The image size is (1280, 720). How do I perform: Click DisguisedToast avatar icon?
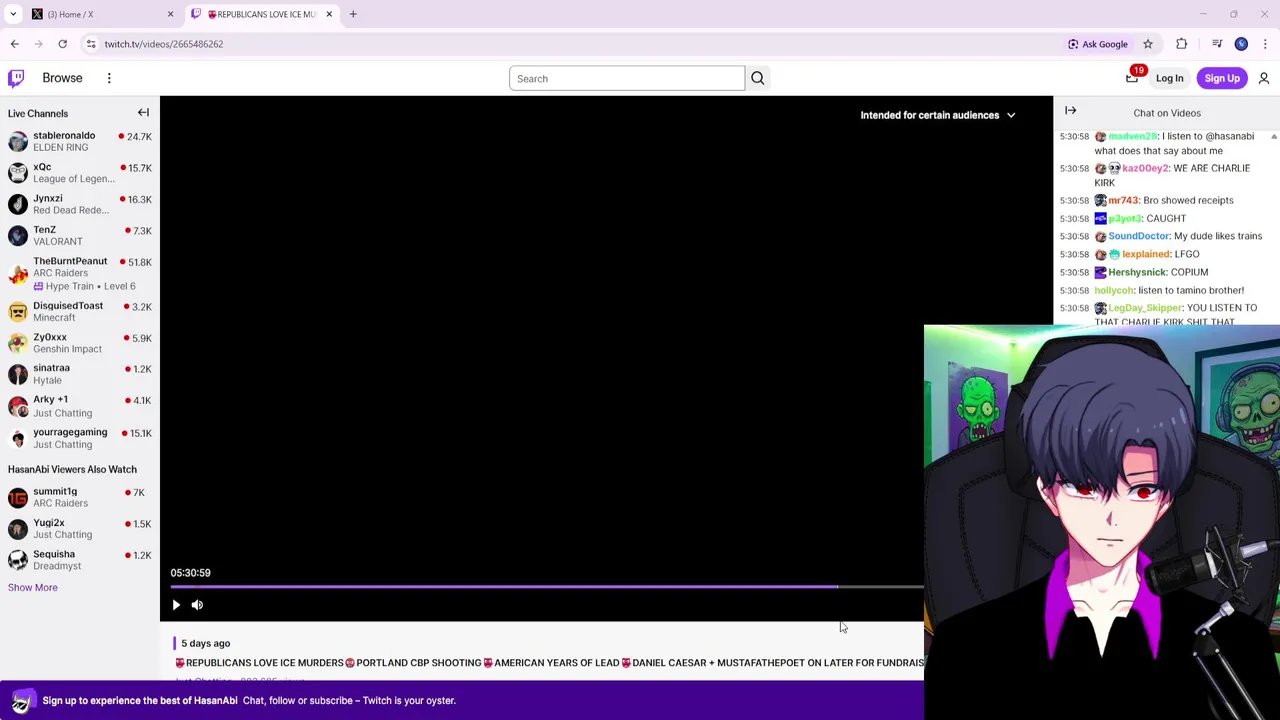click(x=18, y=311)
